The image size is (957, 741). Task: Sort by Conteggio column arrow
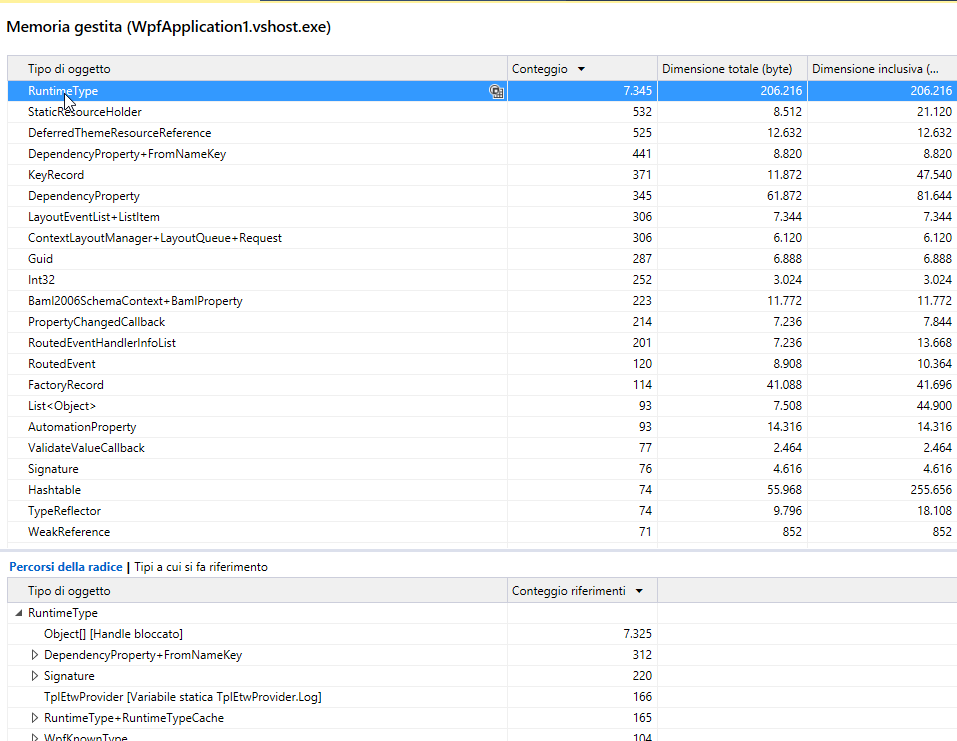coord(581,69)
